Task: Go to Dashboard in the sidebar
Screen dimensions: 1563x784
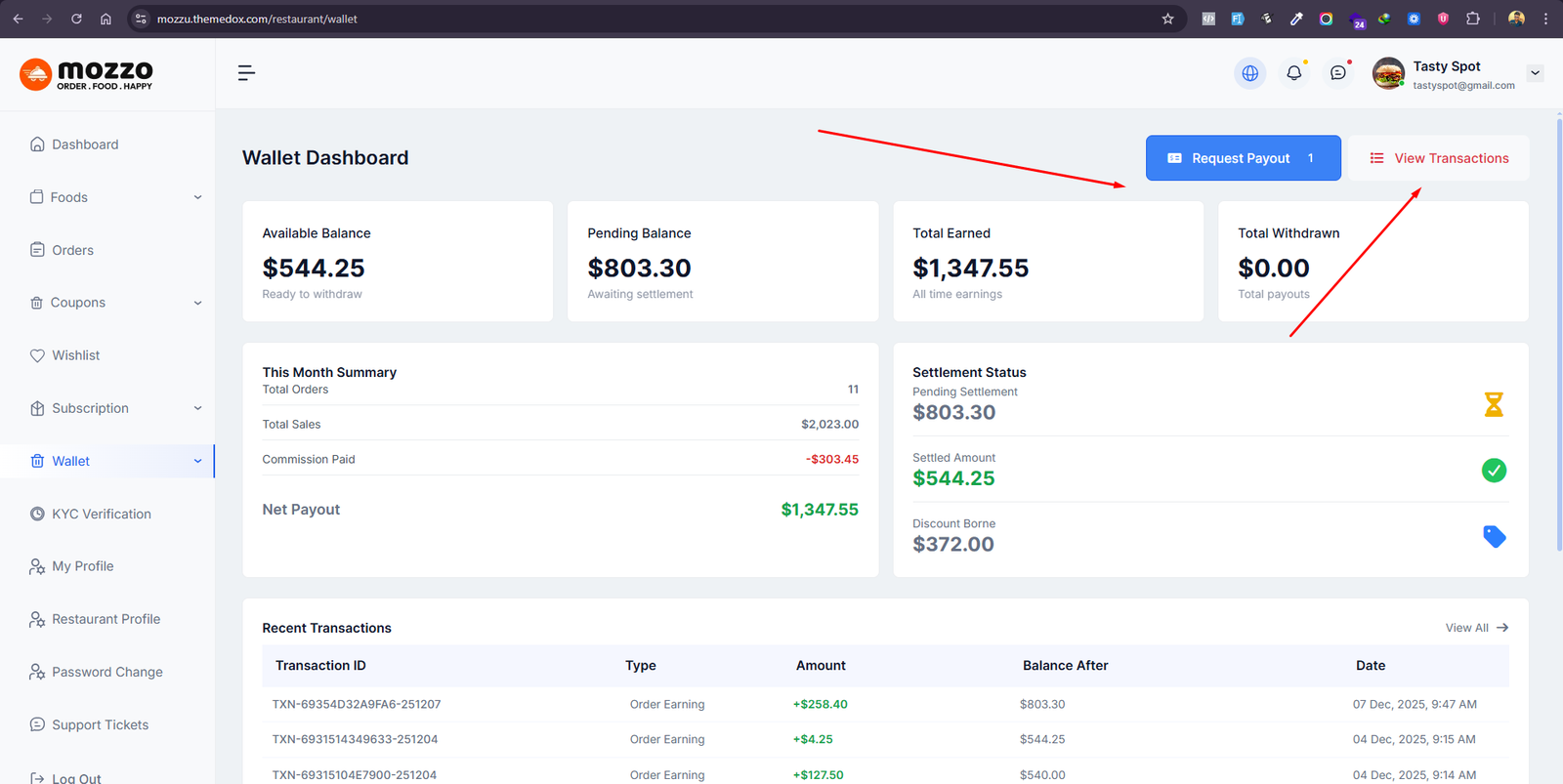Action: [x=85, y=144]
